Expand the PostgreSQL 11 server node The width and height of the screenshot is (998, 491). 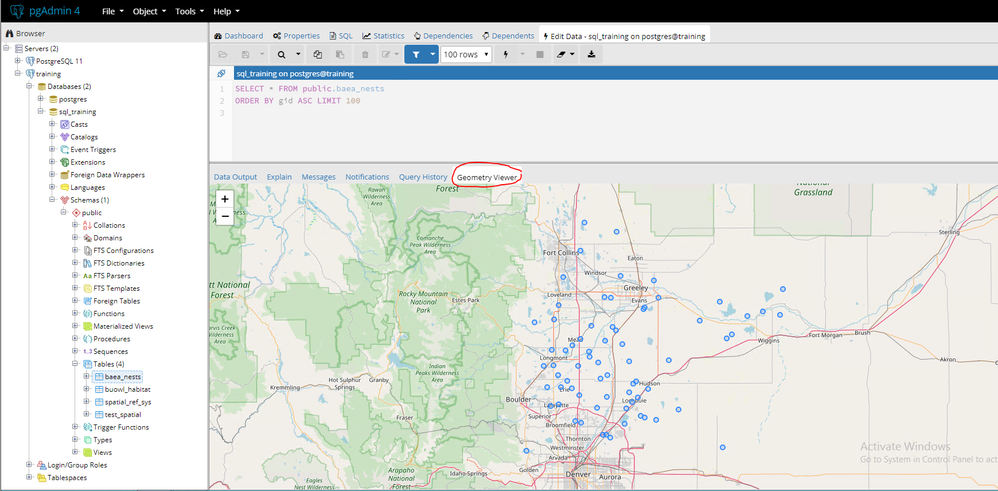(18, 60)
